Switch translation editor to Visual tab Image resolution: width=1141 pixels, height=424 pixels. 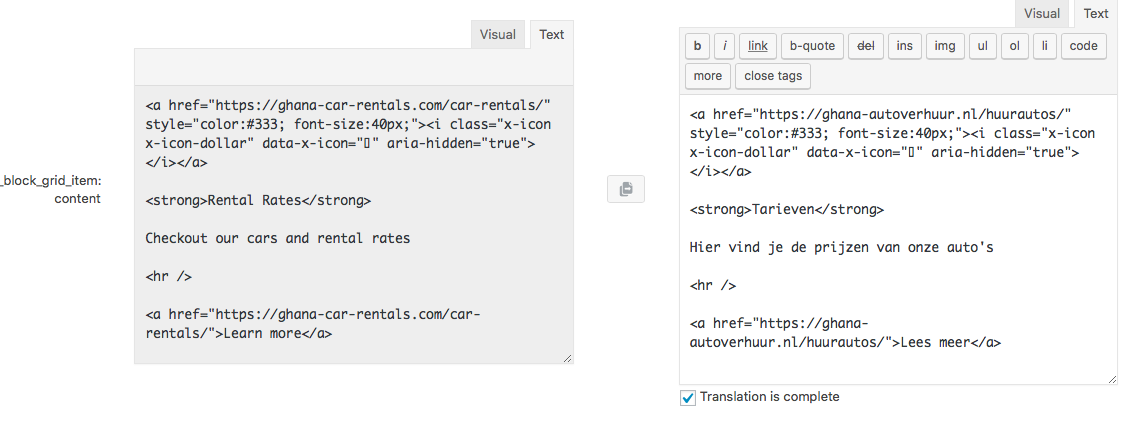tap(1041, 13)
